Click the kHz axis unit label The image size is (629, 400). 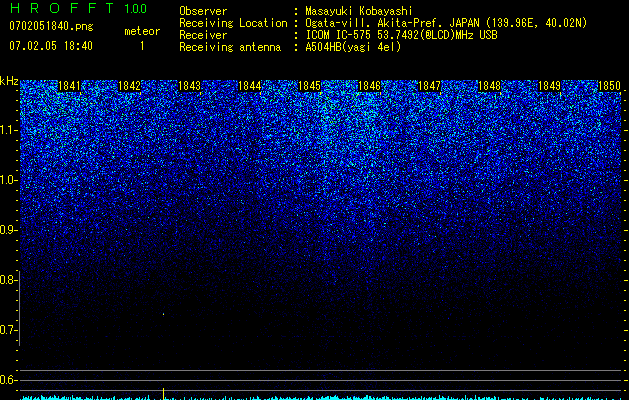[9, 81]
